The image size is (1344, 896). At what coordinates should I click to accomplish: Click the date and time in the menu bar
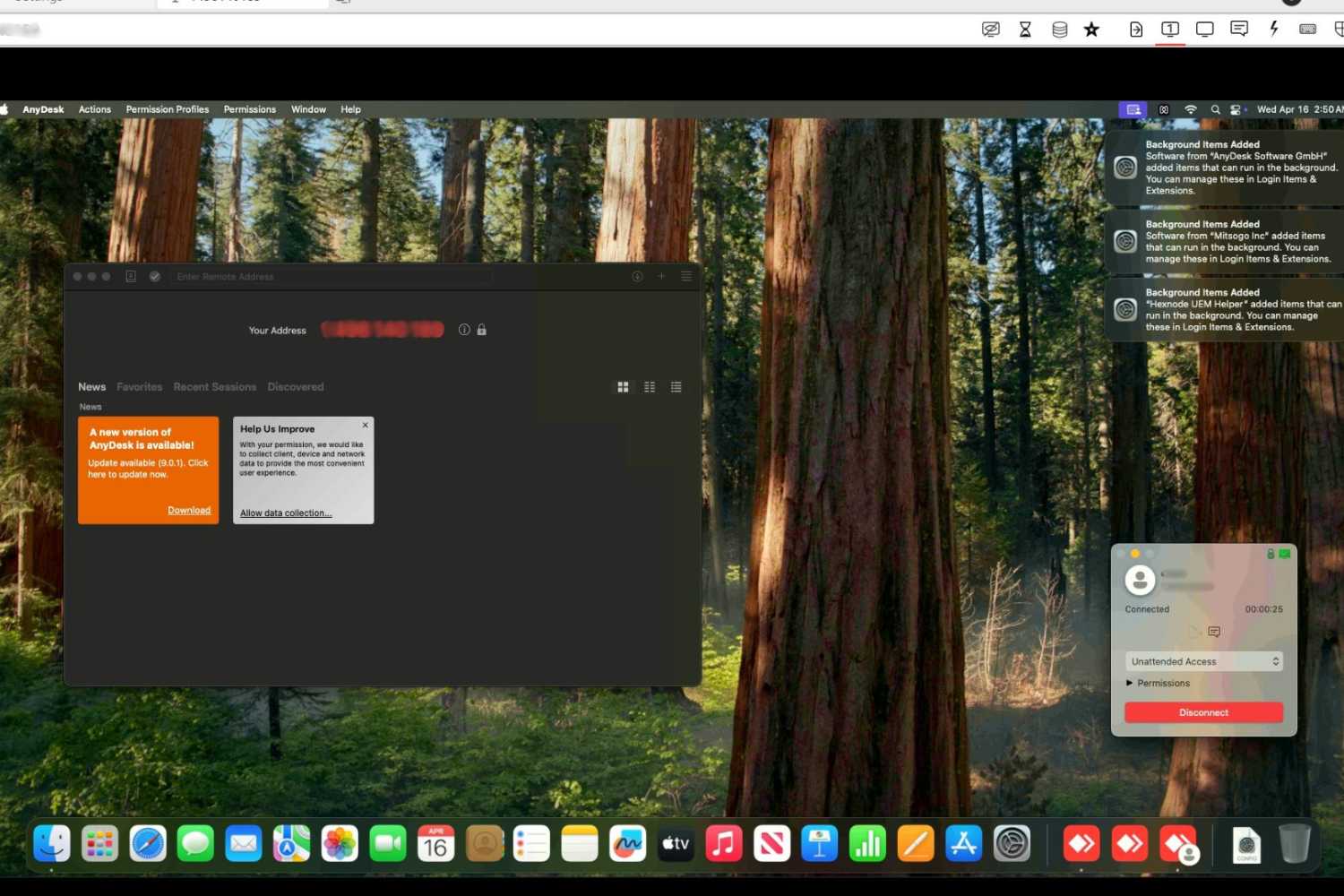[1300, 109]
